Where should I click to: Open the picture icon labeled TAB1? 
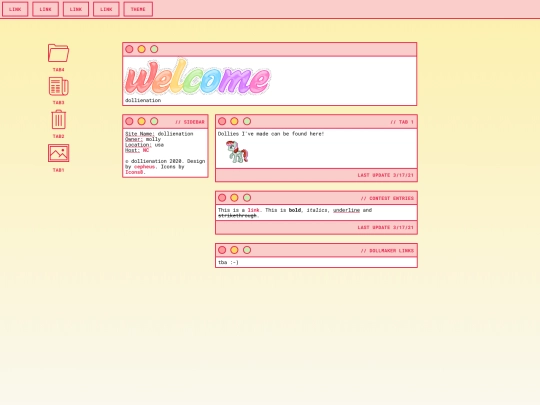point(59,153)
